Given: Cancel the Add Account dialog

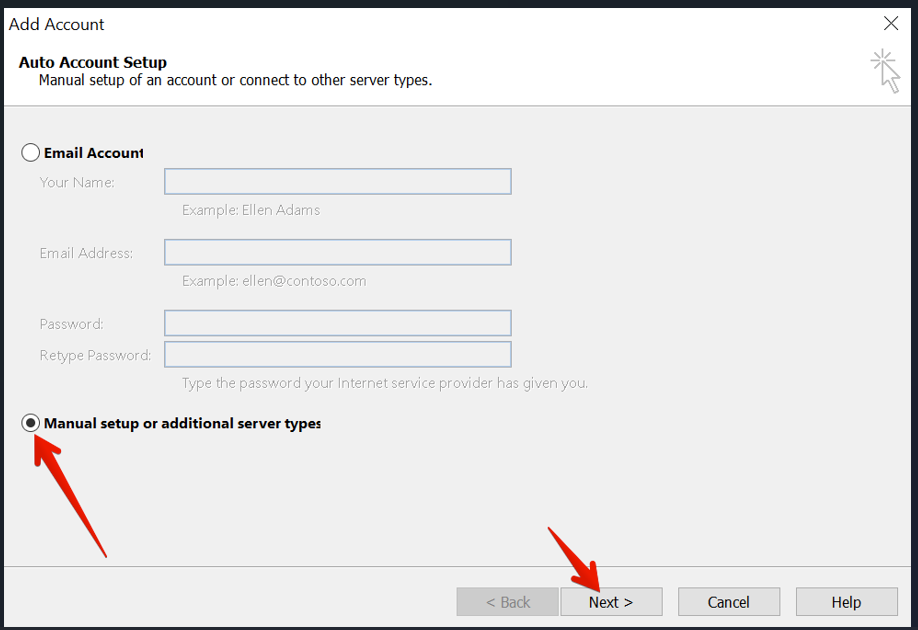Looking at the screenshot, I should click(x=729, y=602).
